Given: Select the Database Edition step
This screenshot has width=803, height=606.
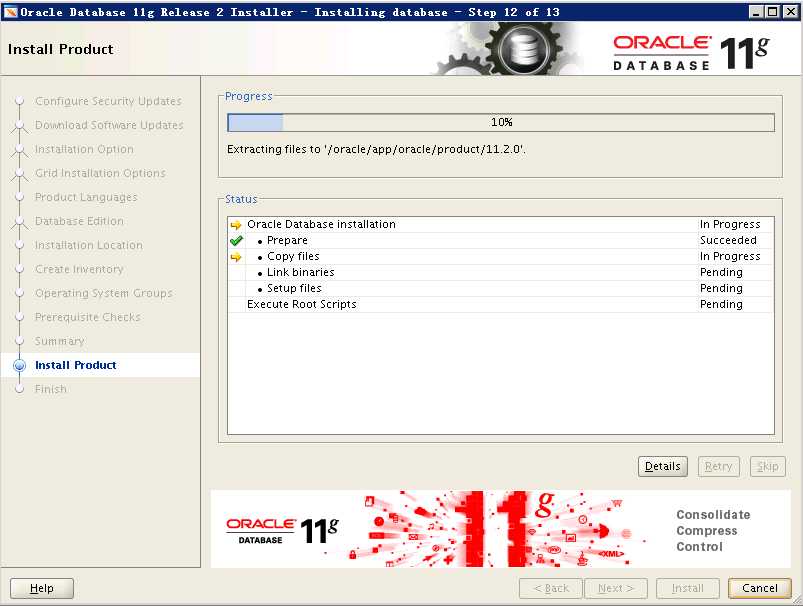Looking at the screenshot, I should (x=79, y=221).
